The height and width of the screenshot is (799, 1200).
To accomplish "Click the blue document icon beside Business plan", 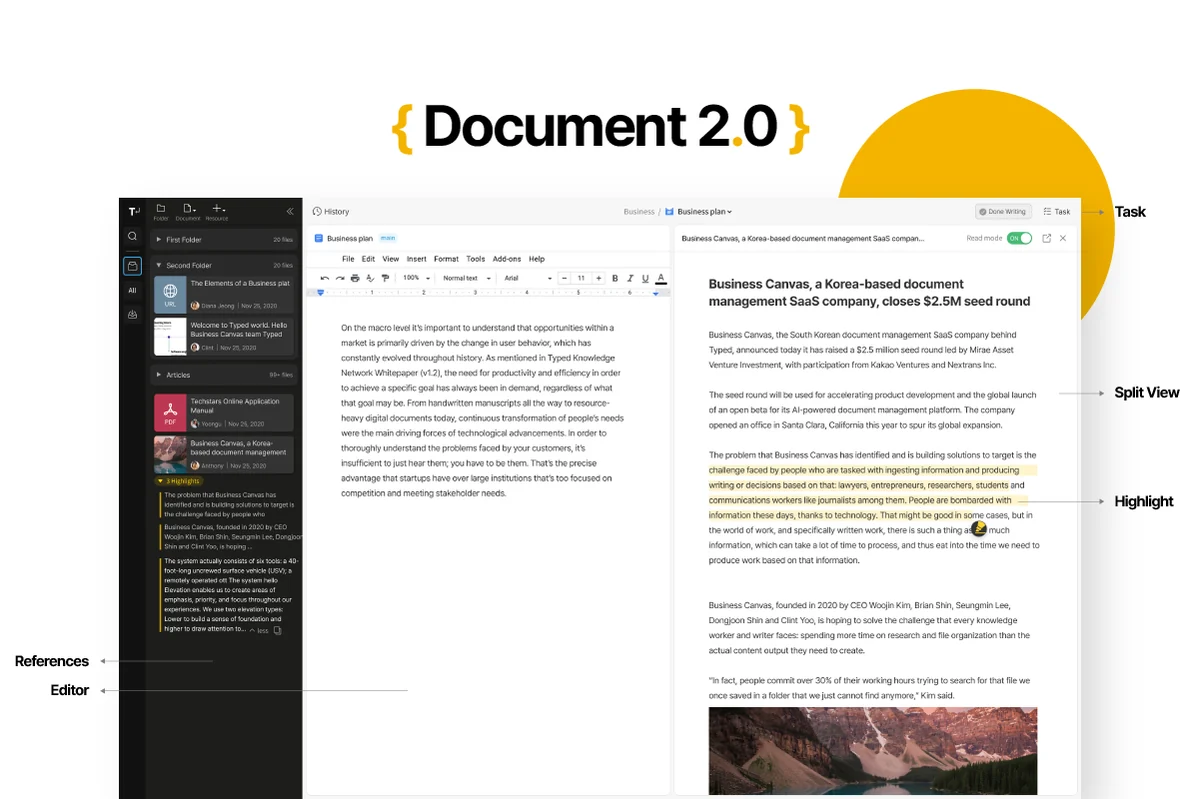I will (319, 238).
